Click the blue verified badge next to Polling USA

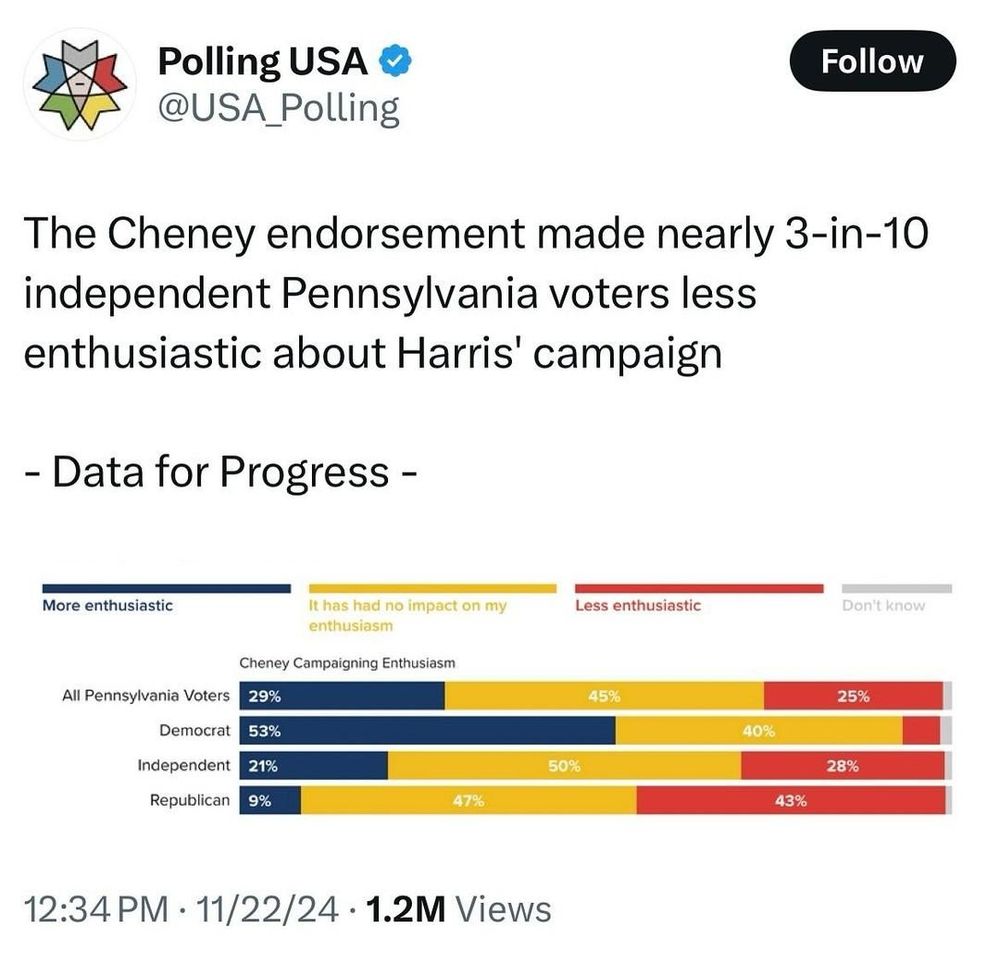pyautogui.click(x=394, y=59)
